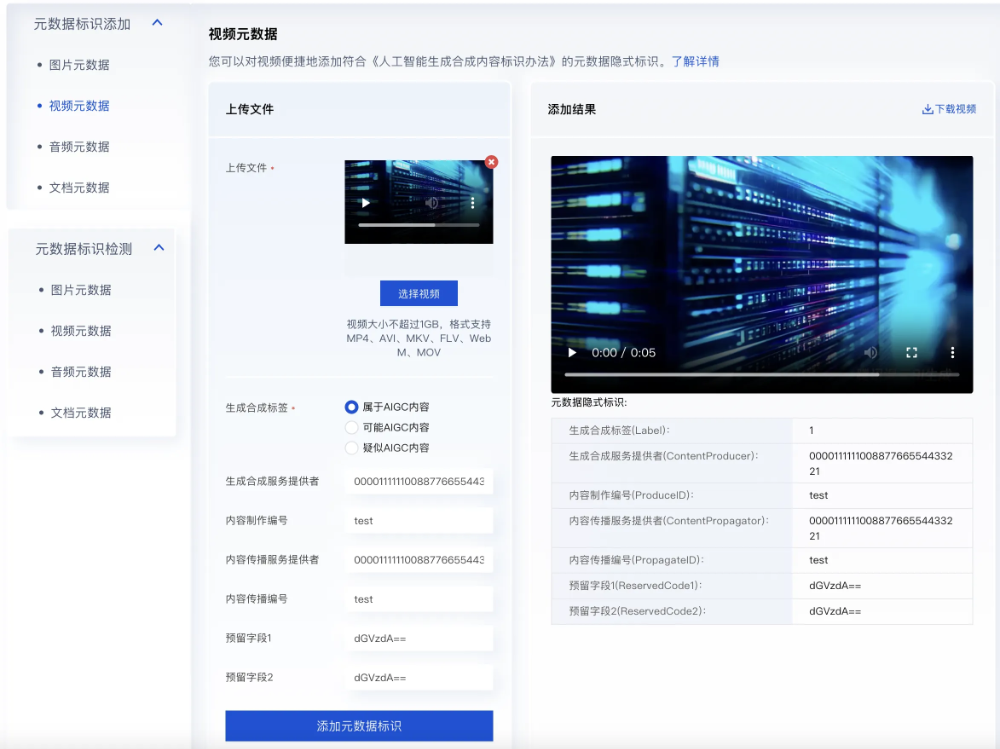This screenshot has width=1000, height=749.
Task: Select the 属于AIGC内容 radio option
Action: [x=351, y=407]
